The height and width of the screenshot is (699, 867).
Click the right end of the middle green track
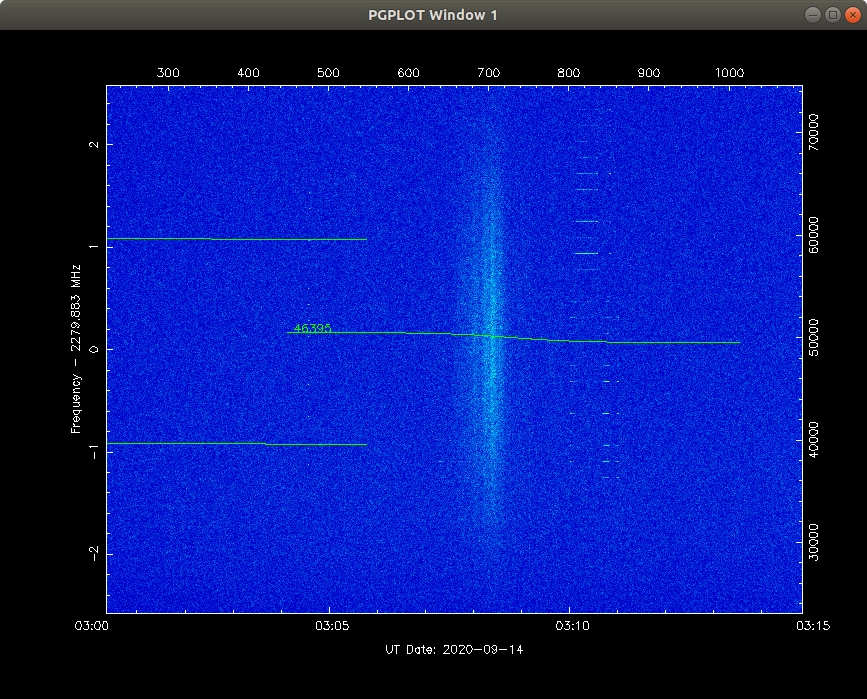[x=737, y=342]
